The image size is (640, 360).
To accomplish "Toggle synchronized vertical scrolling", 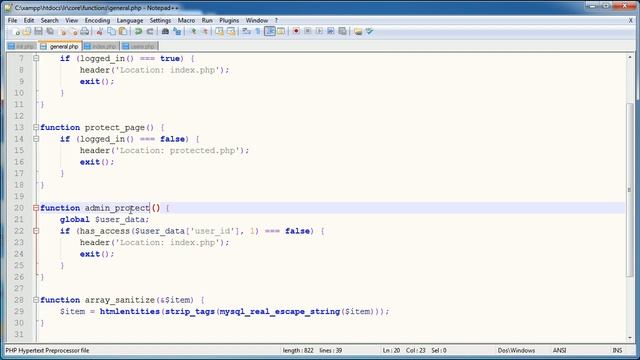I will tap(220, 31).
